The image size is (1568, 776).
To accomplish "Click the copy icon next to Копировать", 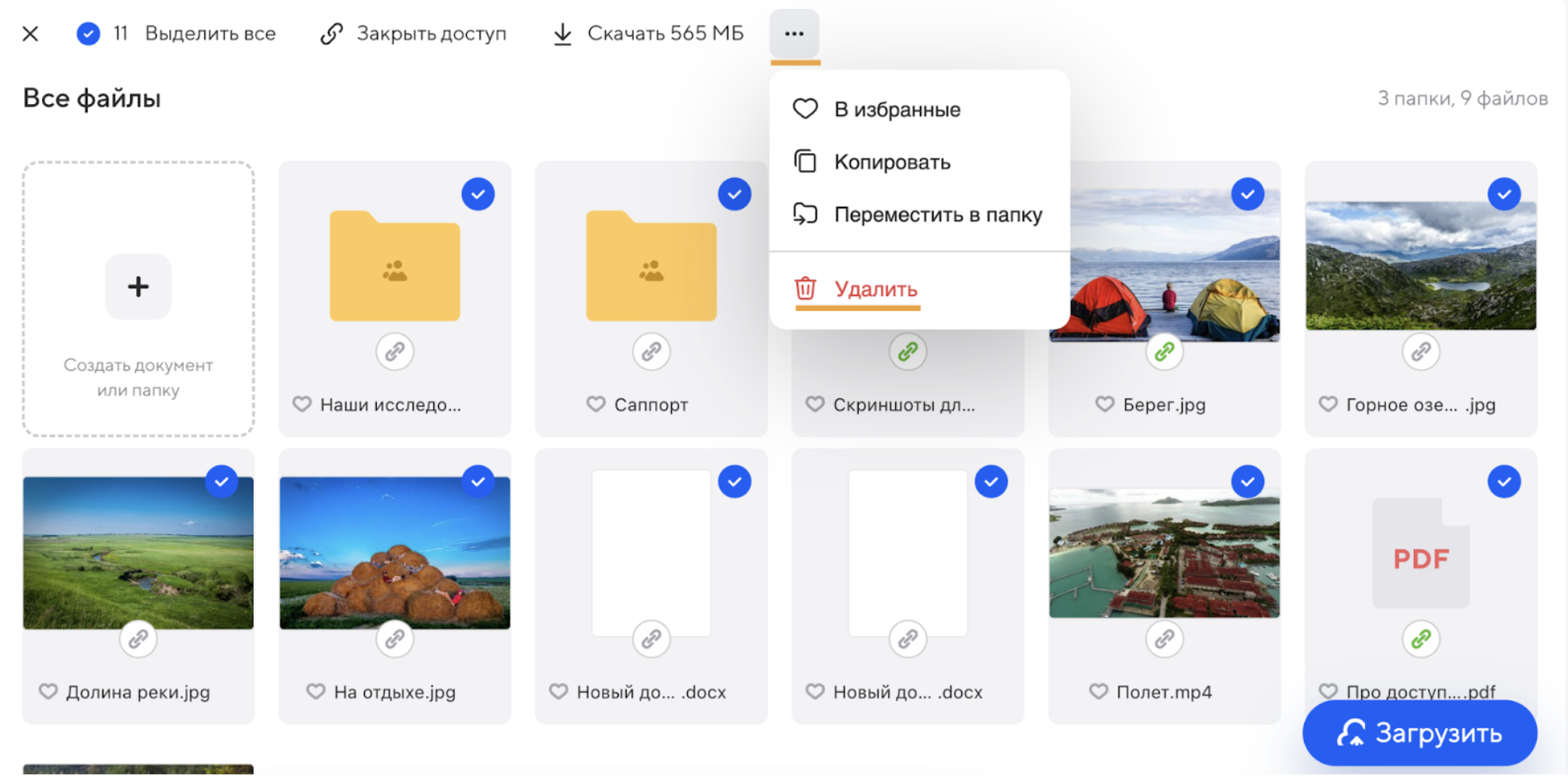I will pyautogui.click(x=805, y=161).
